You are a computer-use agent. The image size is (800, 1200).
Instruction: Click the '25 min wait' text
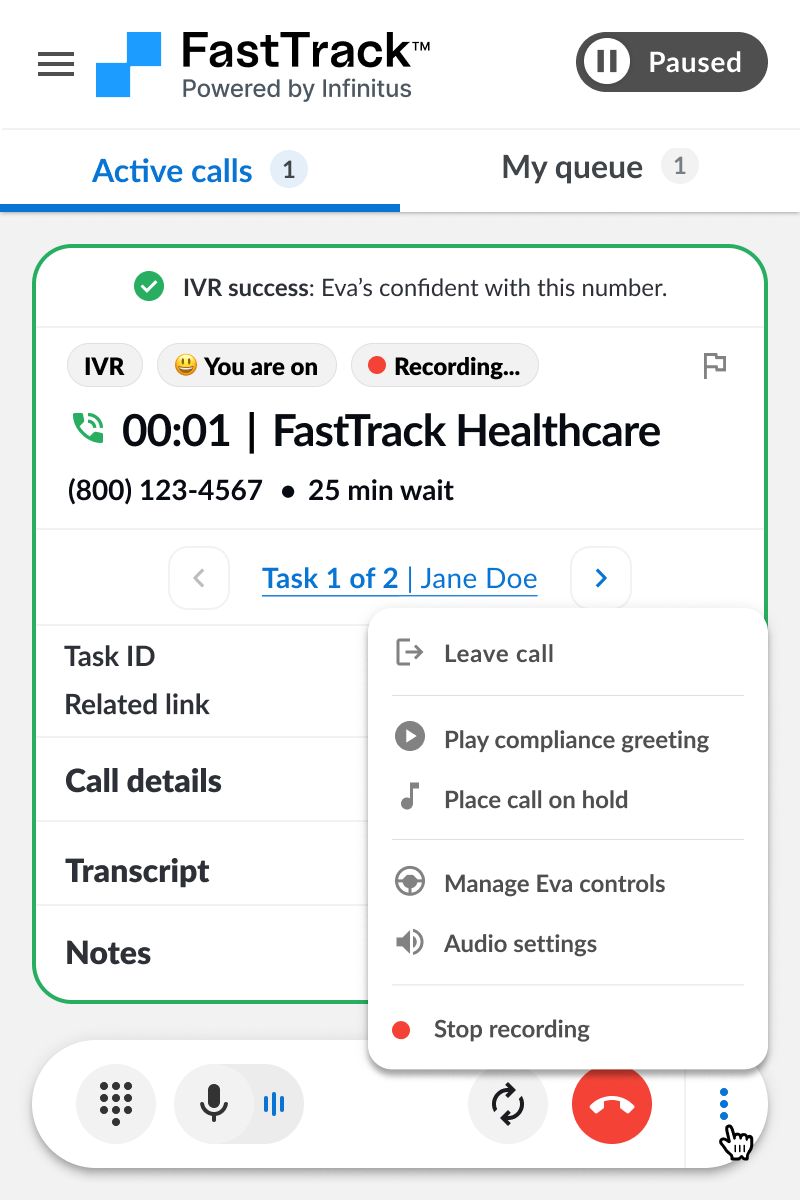(381, 491)
